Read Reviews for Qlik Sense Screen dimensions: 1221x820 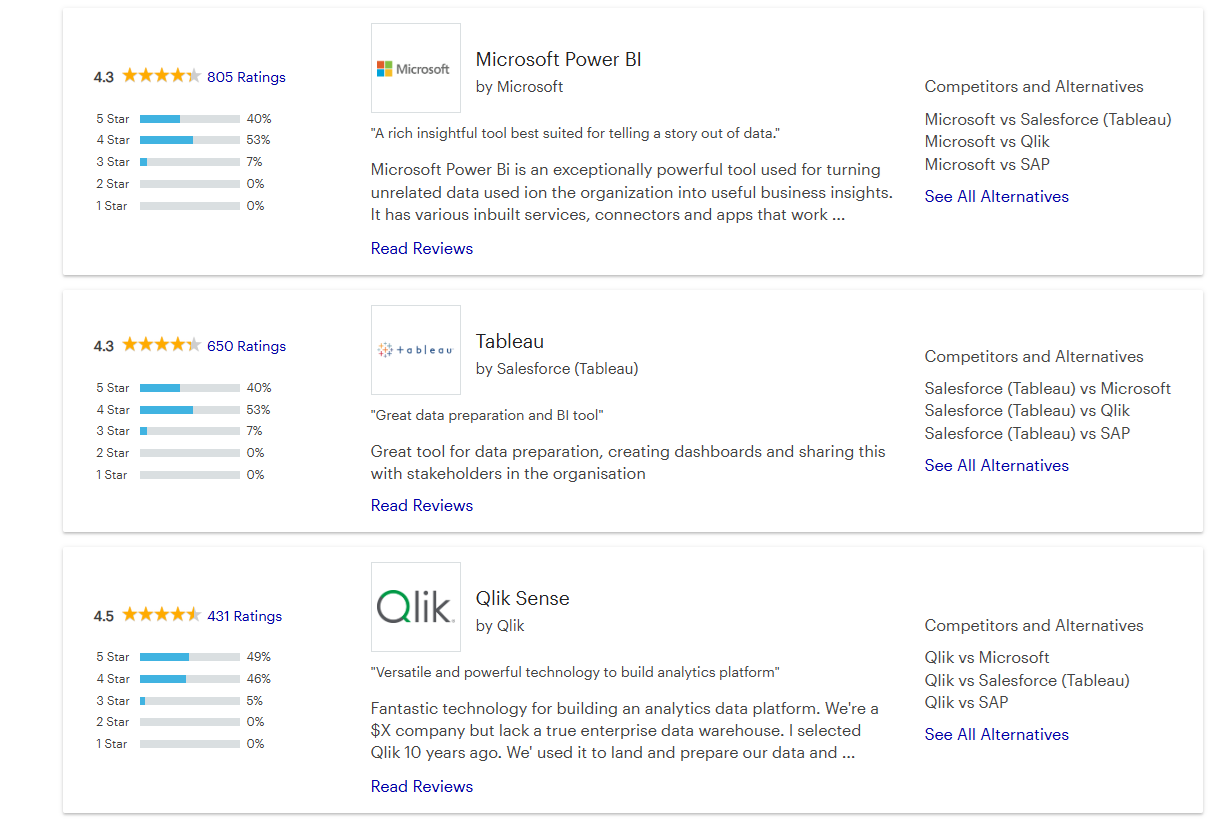(x=422, y=786)
